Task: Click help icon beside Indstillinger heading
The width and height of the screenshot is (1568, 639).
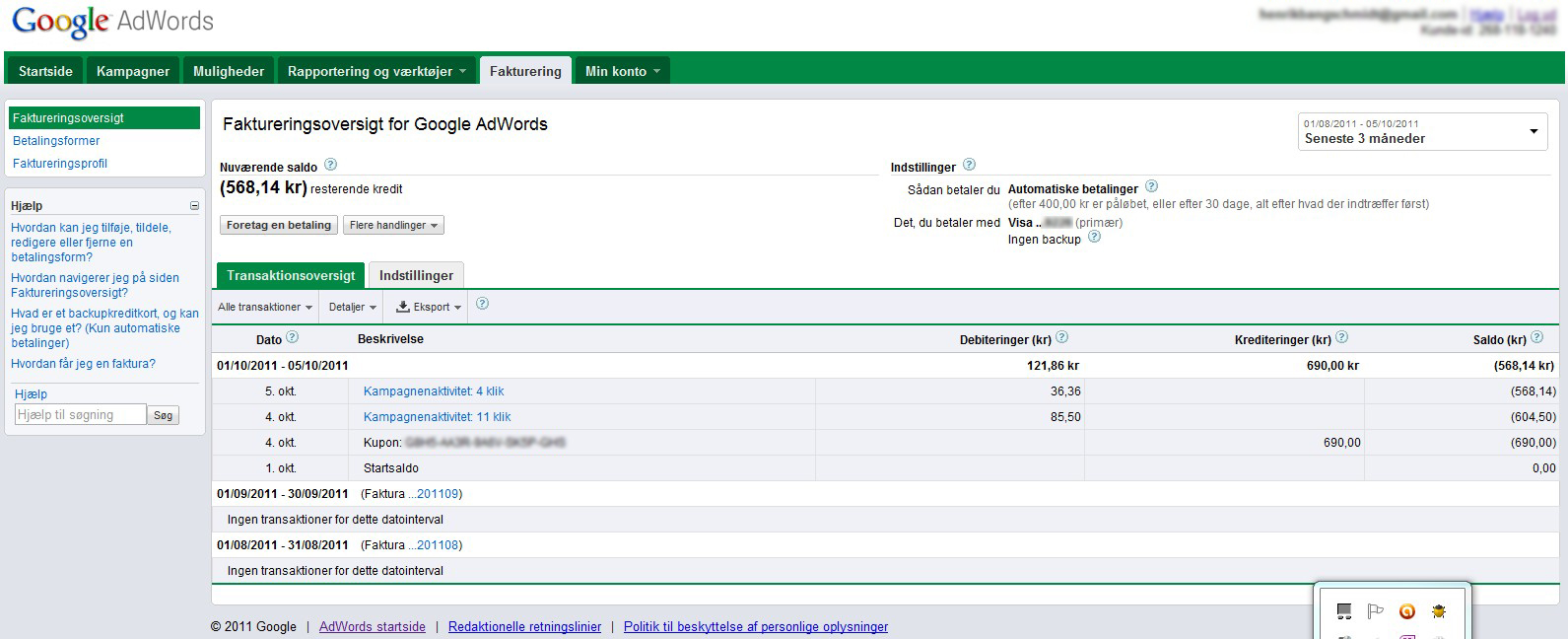Action: [969, 165]
